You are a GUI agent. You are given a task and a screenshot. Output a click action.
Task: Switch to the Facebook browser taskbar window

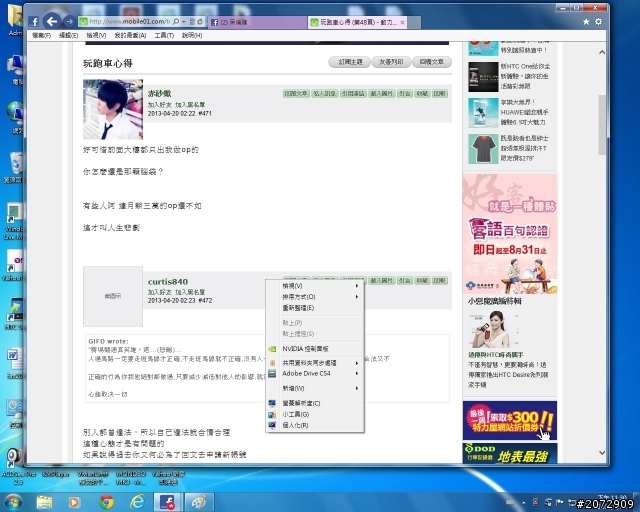point(168,502)
